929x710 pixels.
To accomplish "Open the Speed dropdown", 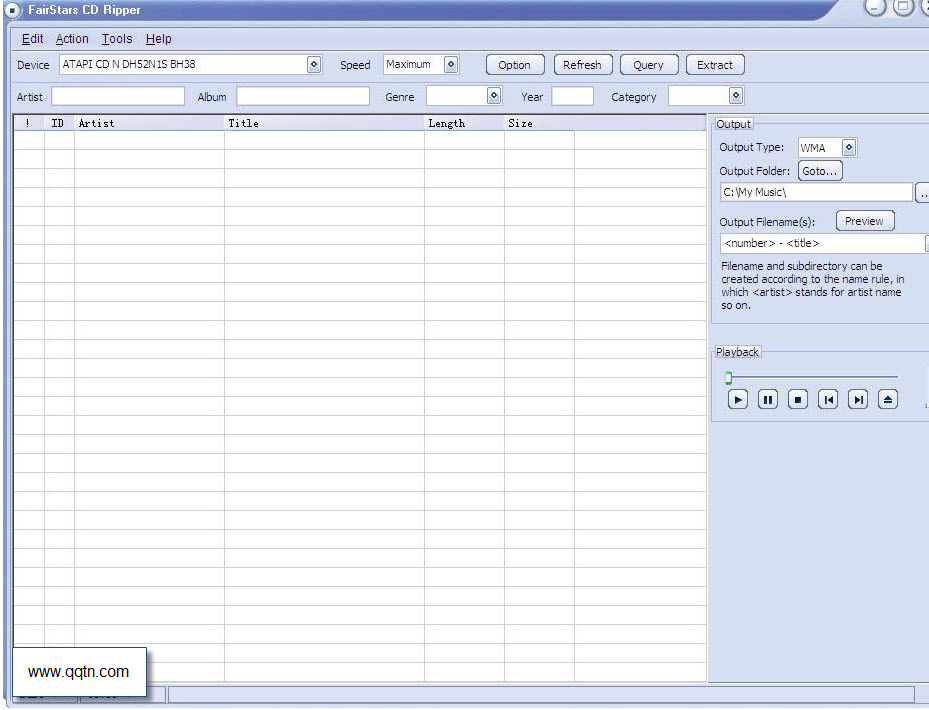I will (x=451, y=65).
